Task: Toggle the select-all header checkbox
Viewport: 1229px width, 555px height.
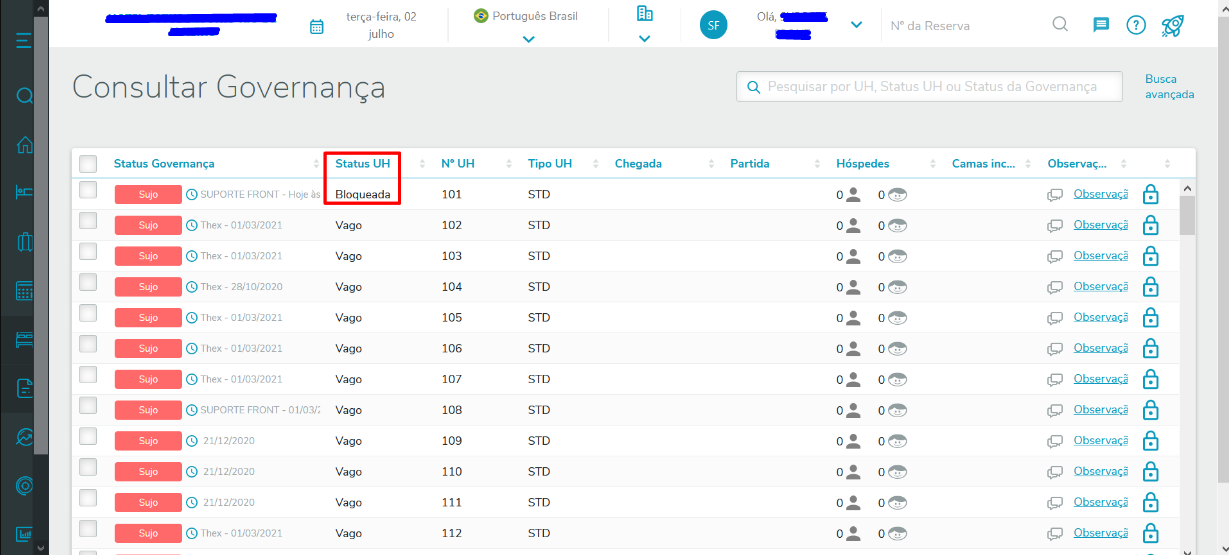Action: coord(88,163)
